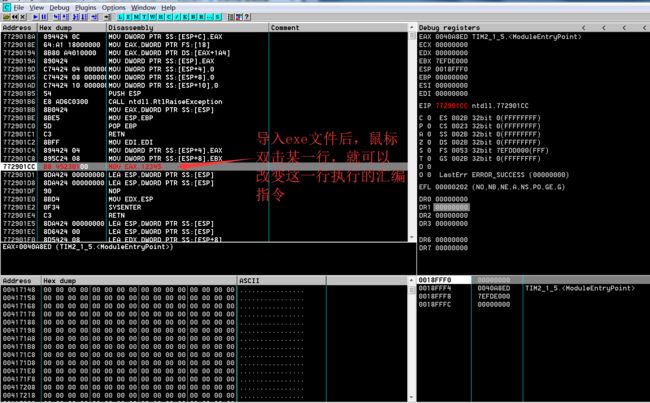This screenshot has width=650, height=403.
Task: Show Threads via T button
Action: tap(145, 17)
